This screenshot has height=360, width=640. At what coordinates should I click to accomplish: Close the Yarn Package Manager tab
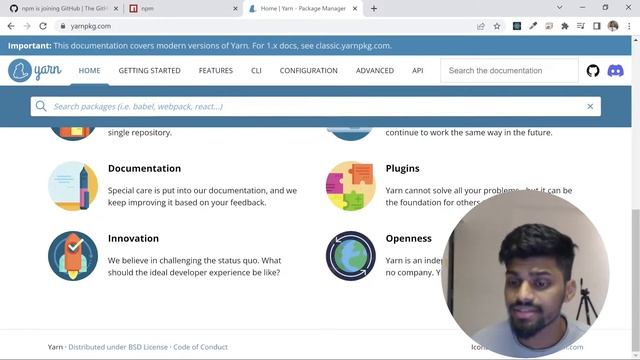point(355,9)
